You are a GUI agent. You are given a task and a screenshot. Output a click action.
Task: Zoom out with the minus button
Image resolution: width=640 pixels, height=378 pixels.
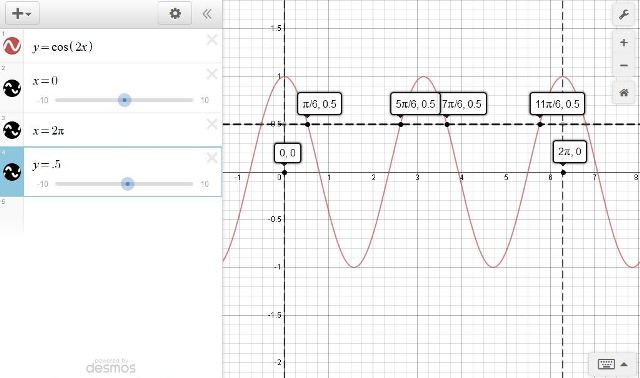click(624, 65)
